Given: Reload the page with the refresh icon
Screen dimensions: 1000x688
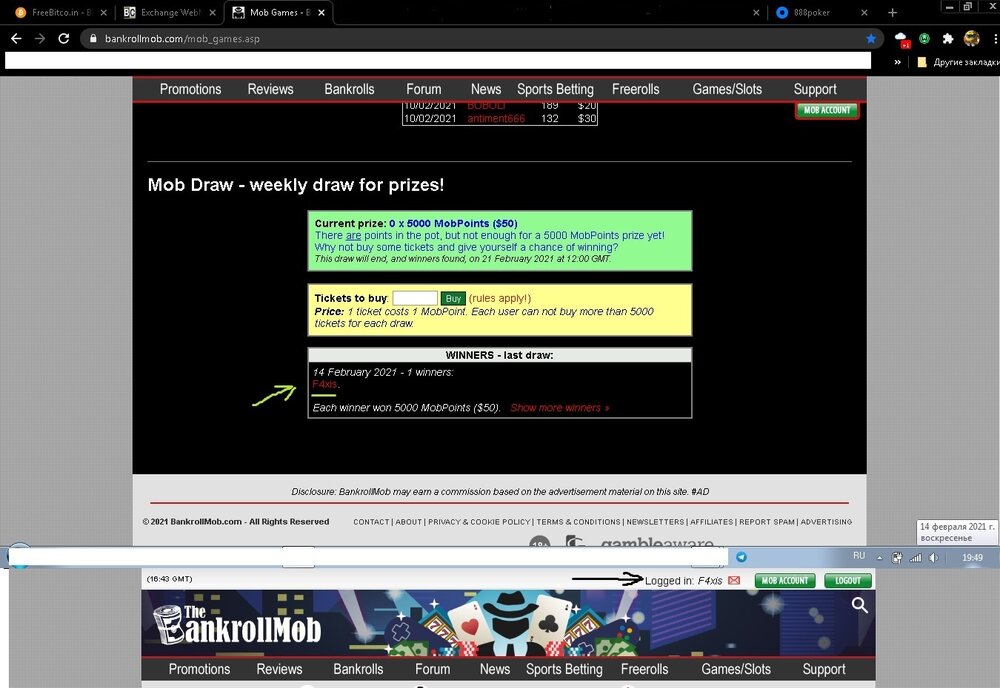Looking at the screenshot, I should click(64, 39).
